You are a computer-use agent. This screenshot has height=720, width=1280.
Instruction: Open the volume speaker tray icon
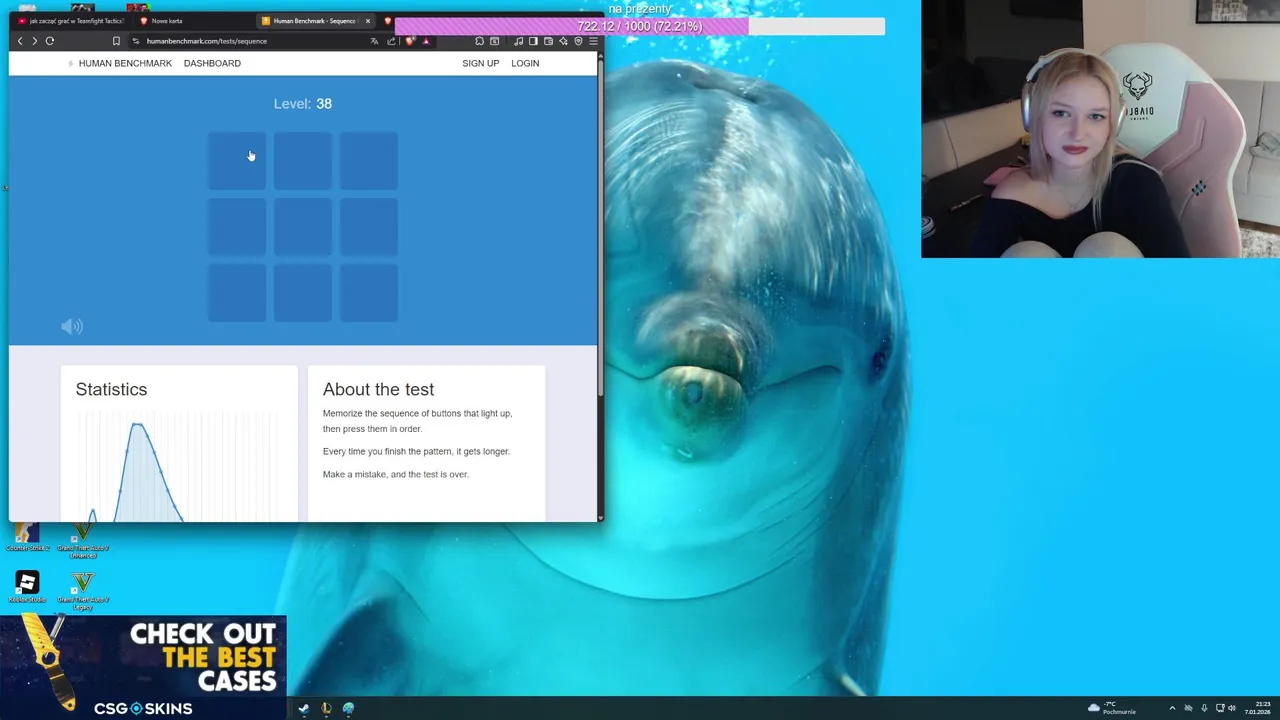(x=1232, y=708)
